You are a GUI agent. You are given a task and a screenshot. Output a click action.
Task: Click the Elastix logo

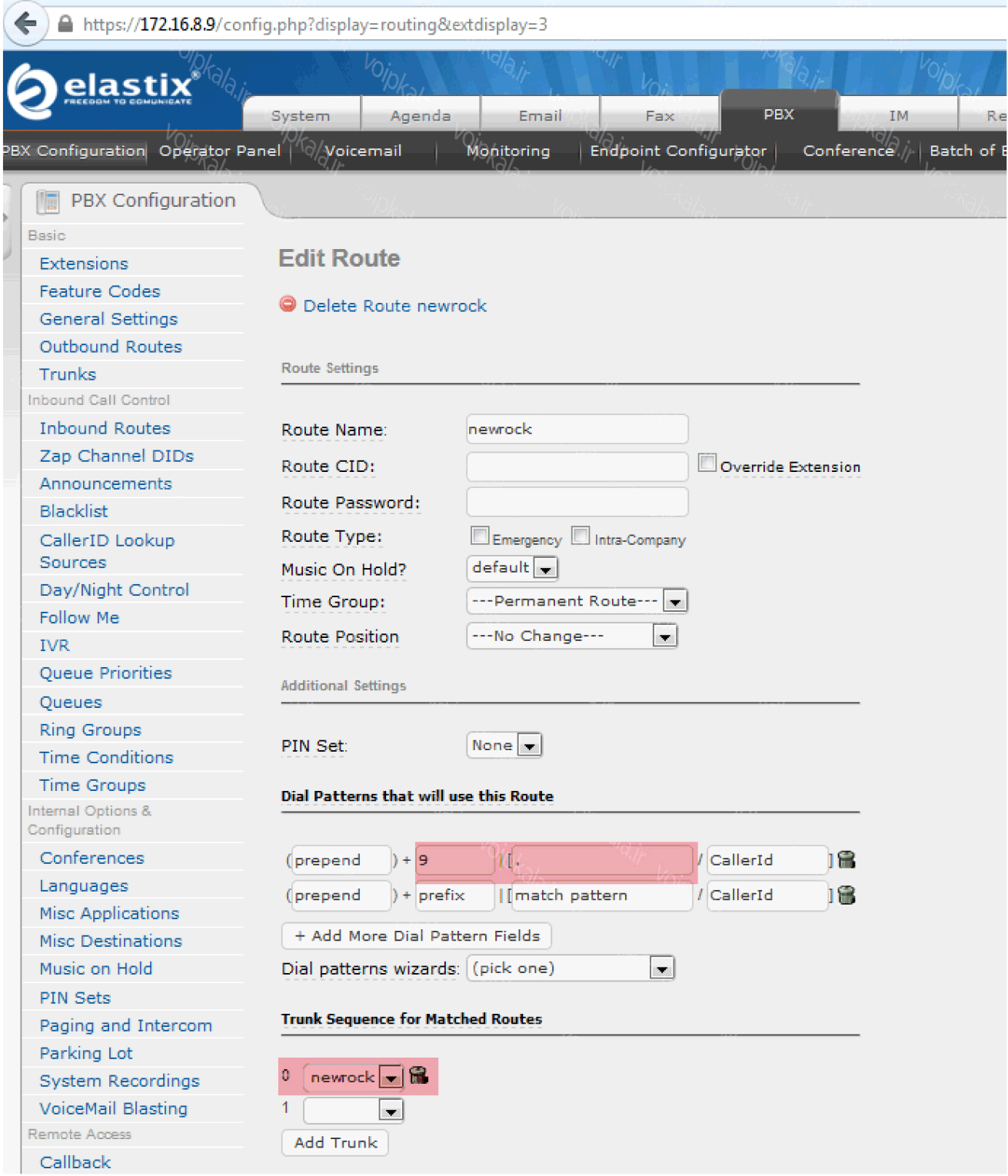tap(104, 90)
